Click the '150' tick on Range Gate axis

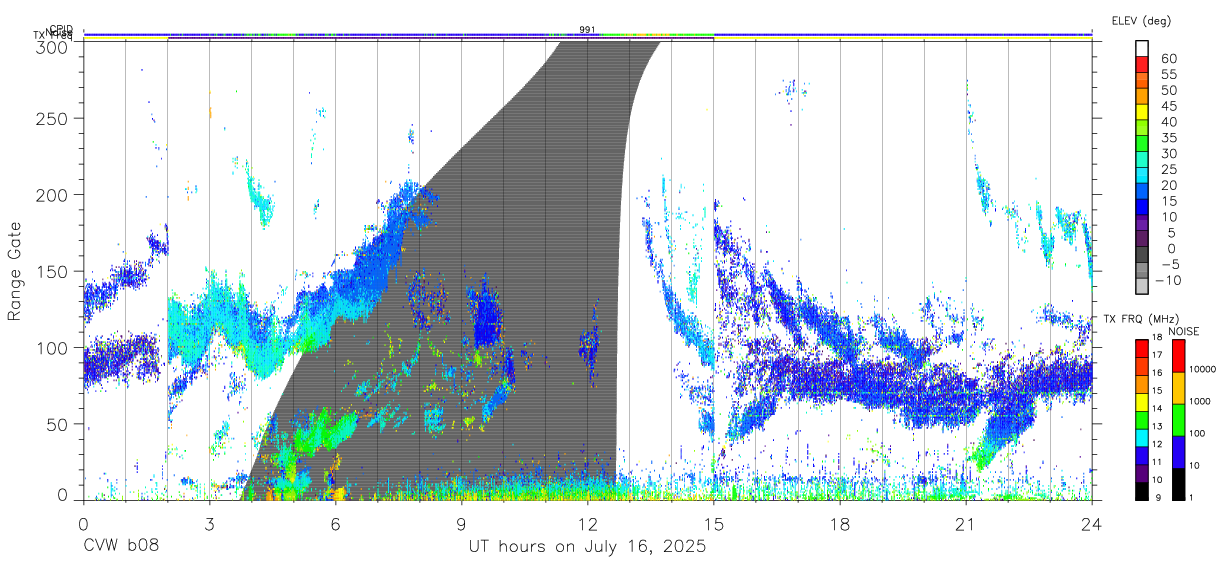[x=53, y=271]
